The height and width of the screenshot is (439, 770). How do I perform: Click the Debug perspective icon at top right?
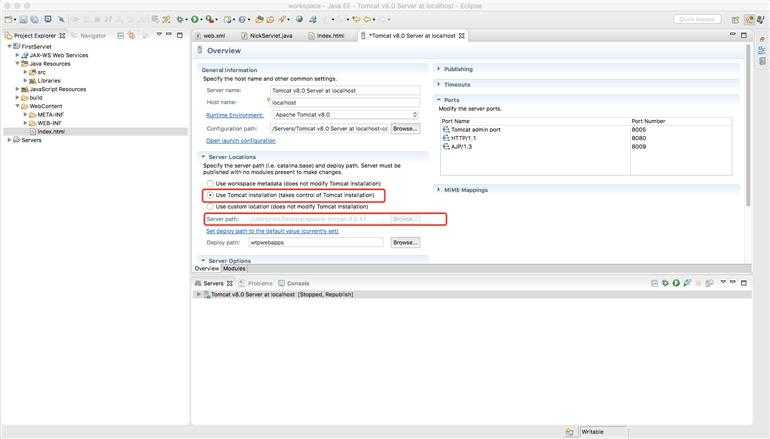[761, 20]
